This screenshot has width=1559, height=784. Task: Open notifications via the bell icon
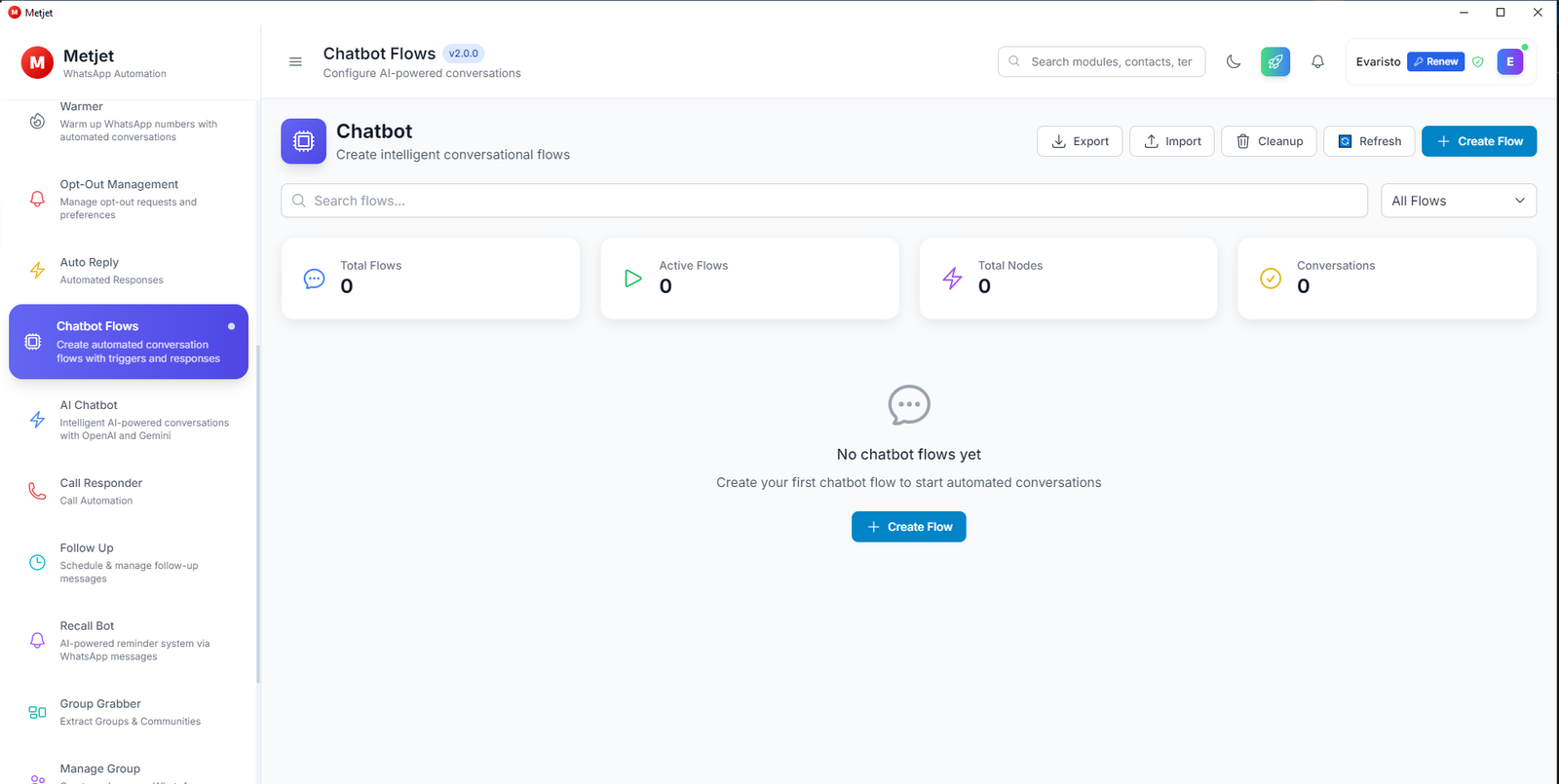1317,61
